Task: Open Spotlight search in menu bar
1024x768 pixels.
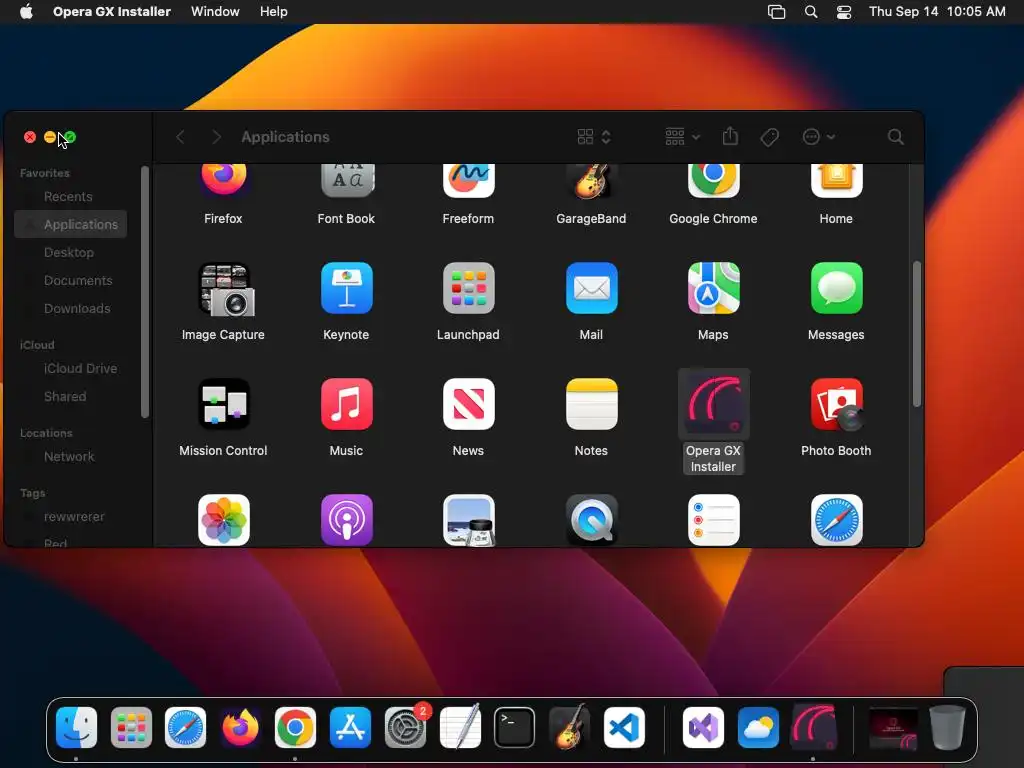Action: coord(810,12)
